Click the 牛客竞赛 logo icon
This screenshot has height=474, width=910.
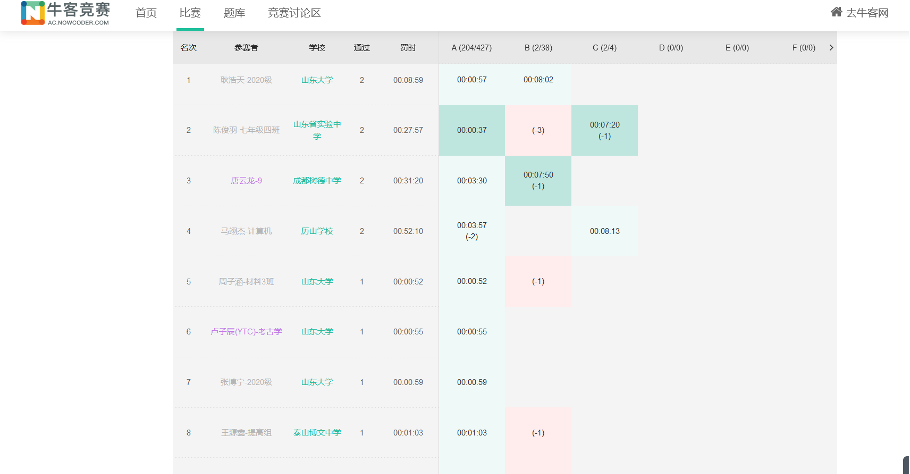click(x=33, y=13)
